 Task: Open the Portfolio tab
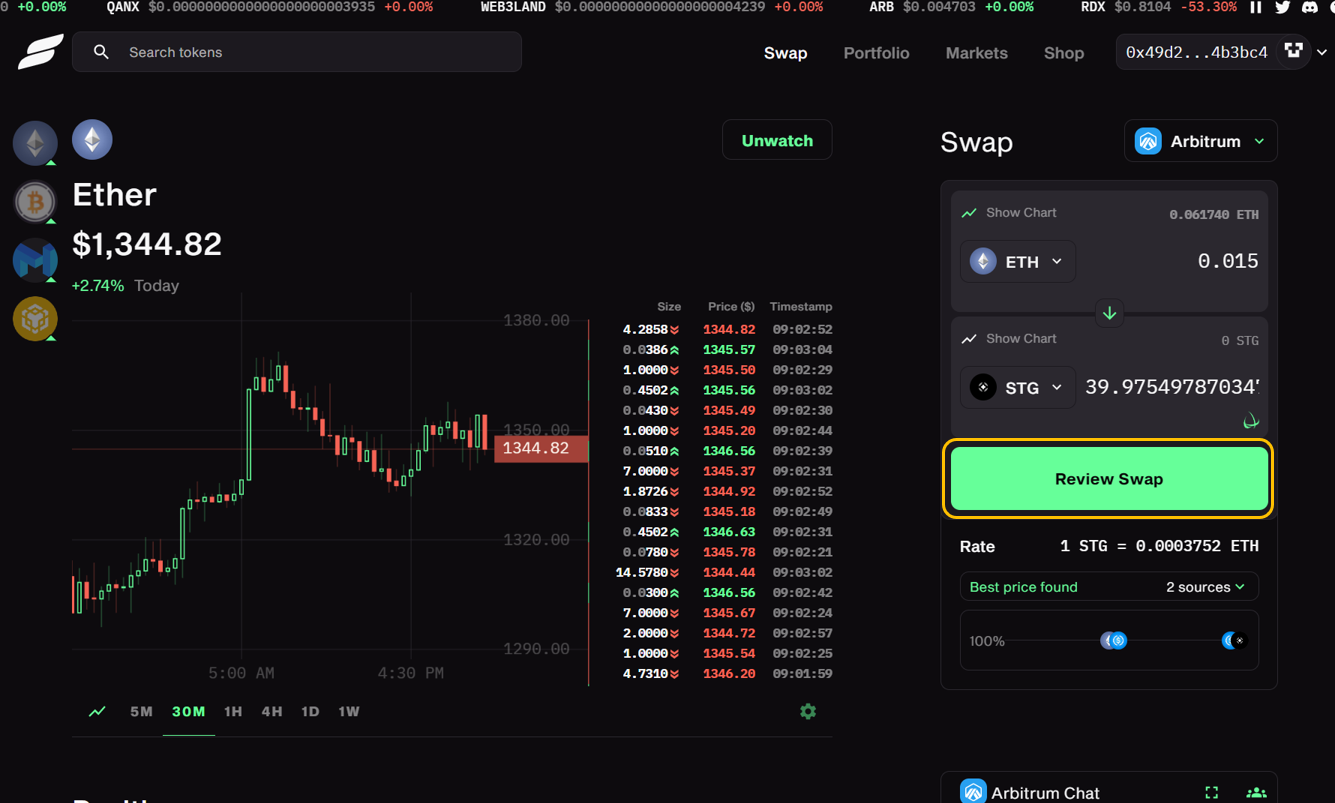pyautogui.click(x=876, y=53)
